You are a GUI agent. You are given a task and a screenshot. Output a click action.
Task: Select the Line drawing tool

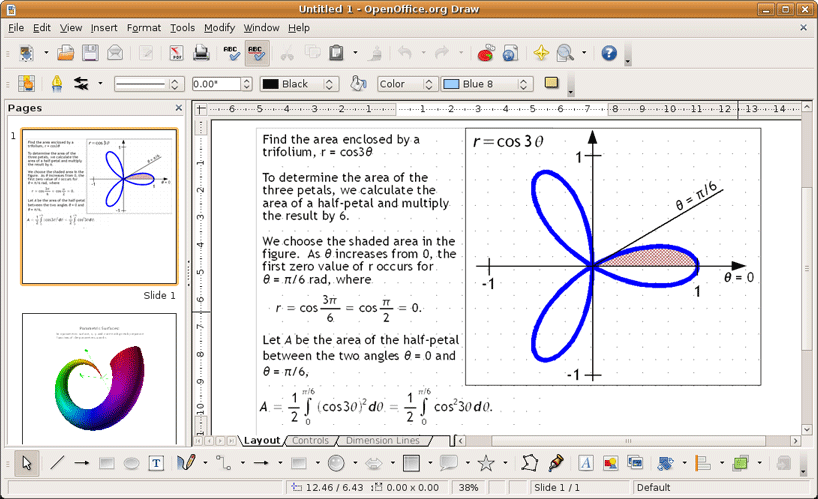(57, 463)
